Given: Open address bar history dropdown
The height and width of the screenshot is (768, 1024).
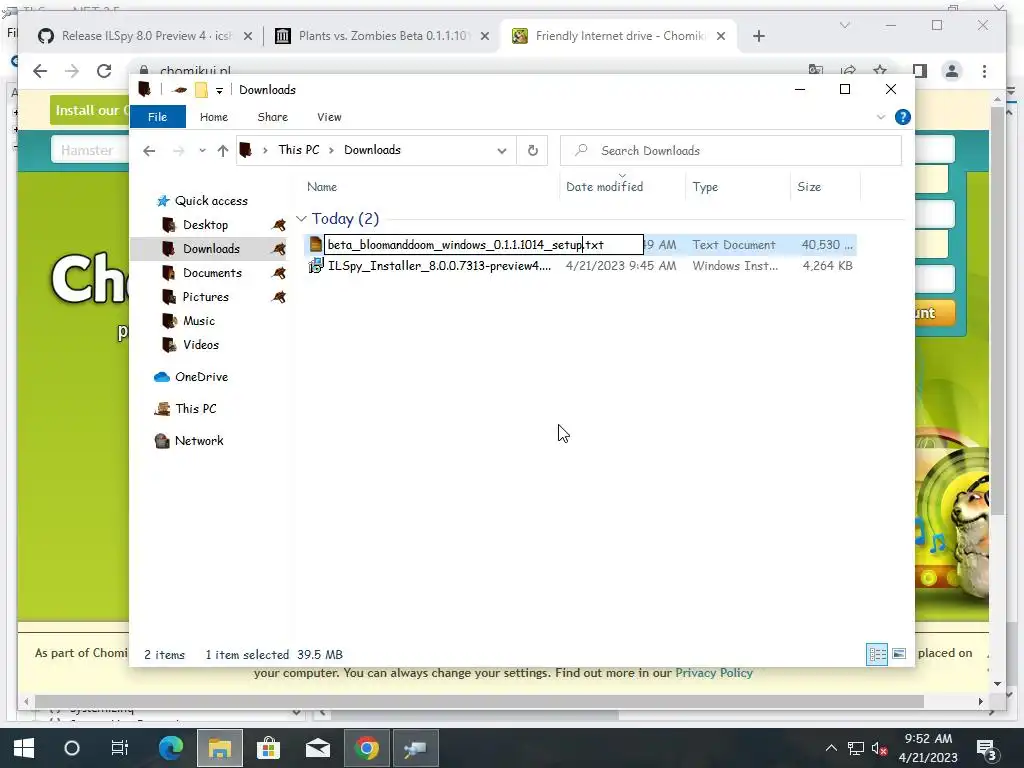Looking at the screenshot, I should (x=502, y=151).
